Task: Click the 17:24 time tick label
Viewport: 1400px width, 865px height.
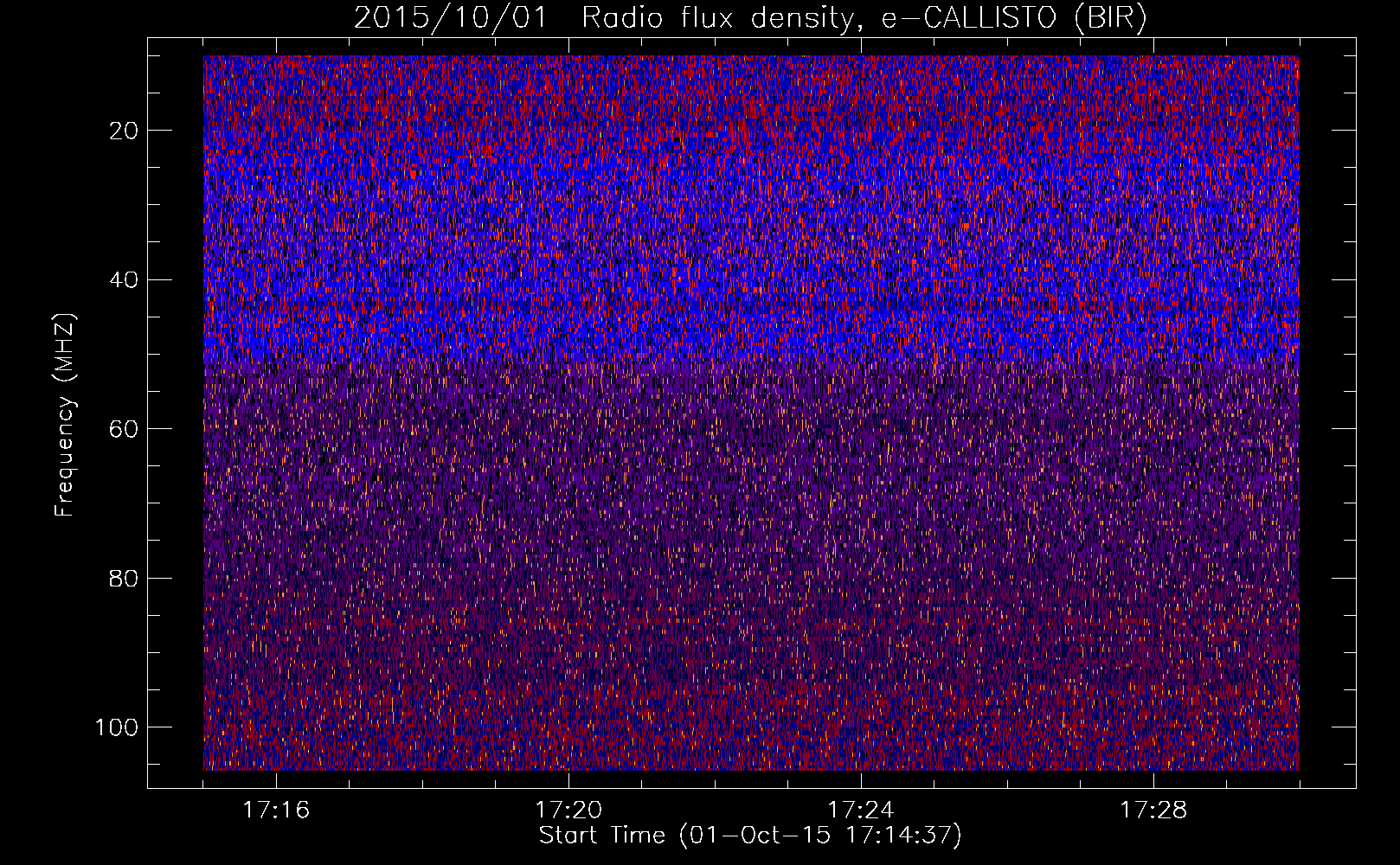Action: click(x=861, y=811)
